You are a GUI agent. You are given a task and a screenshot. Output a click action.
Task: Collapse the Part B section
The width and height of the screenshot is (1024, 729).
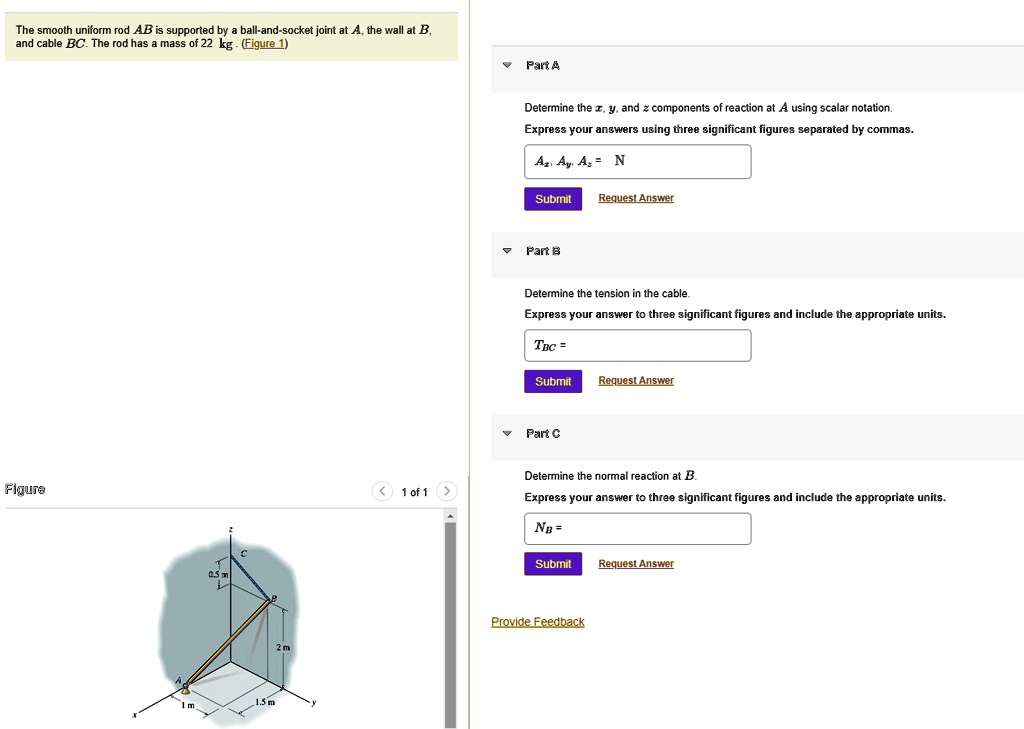click(507, 250)
